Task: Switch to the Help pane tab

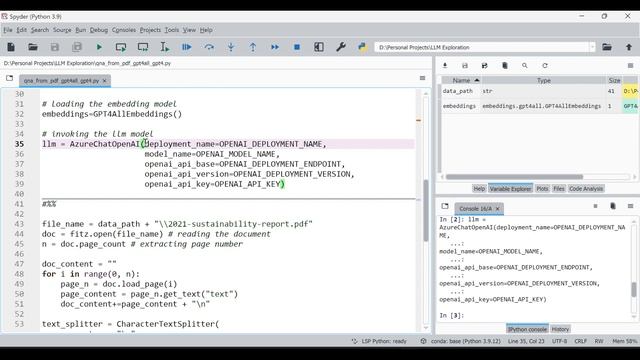Action: 479,189
